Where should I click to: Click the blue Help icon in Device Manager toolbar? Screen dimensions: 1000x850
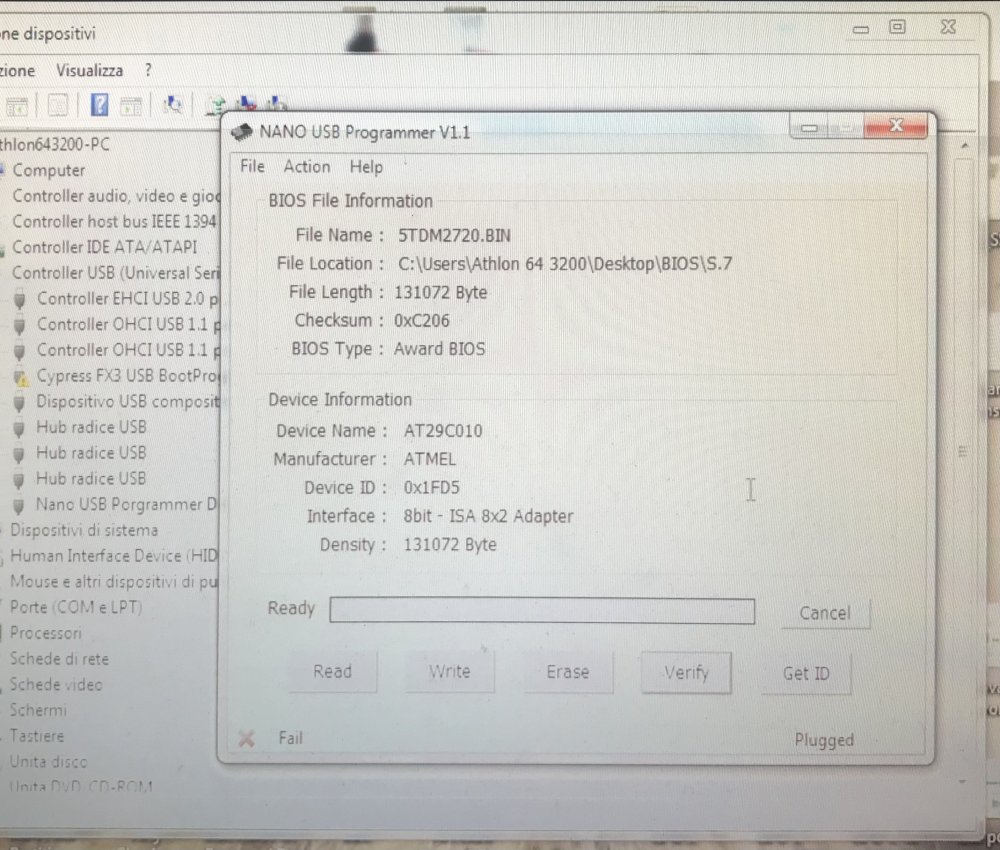[x=99, y=103]
